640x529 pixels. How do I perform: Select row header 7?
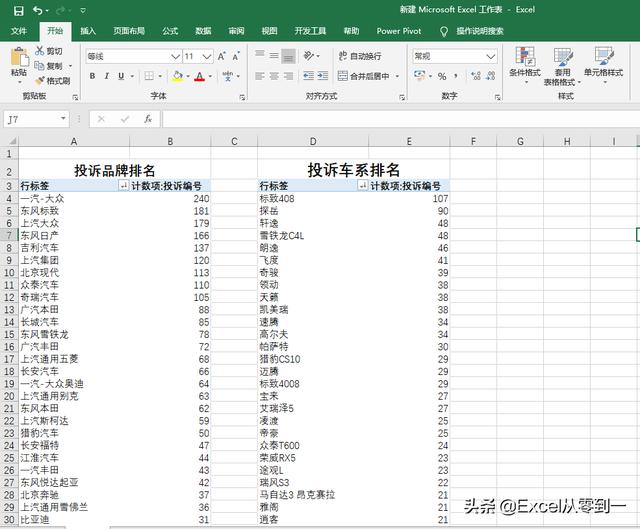coord(9,236)
